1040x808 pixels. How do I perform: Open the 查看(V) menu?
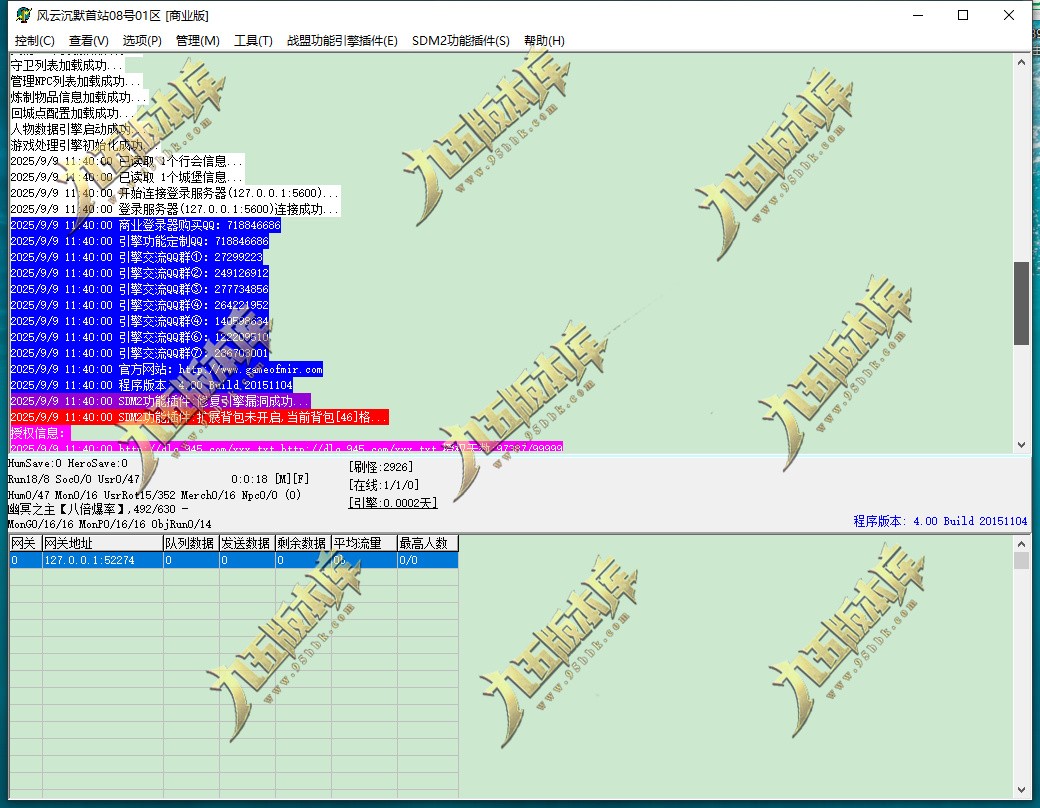point(89,40)
